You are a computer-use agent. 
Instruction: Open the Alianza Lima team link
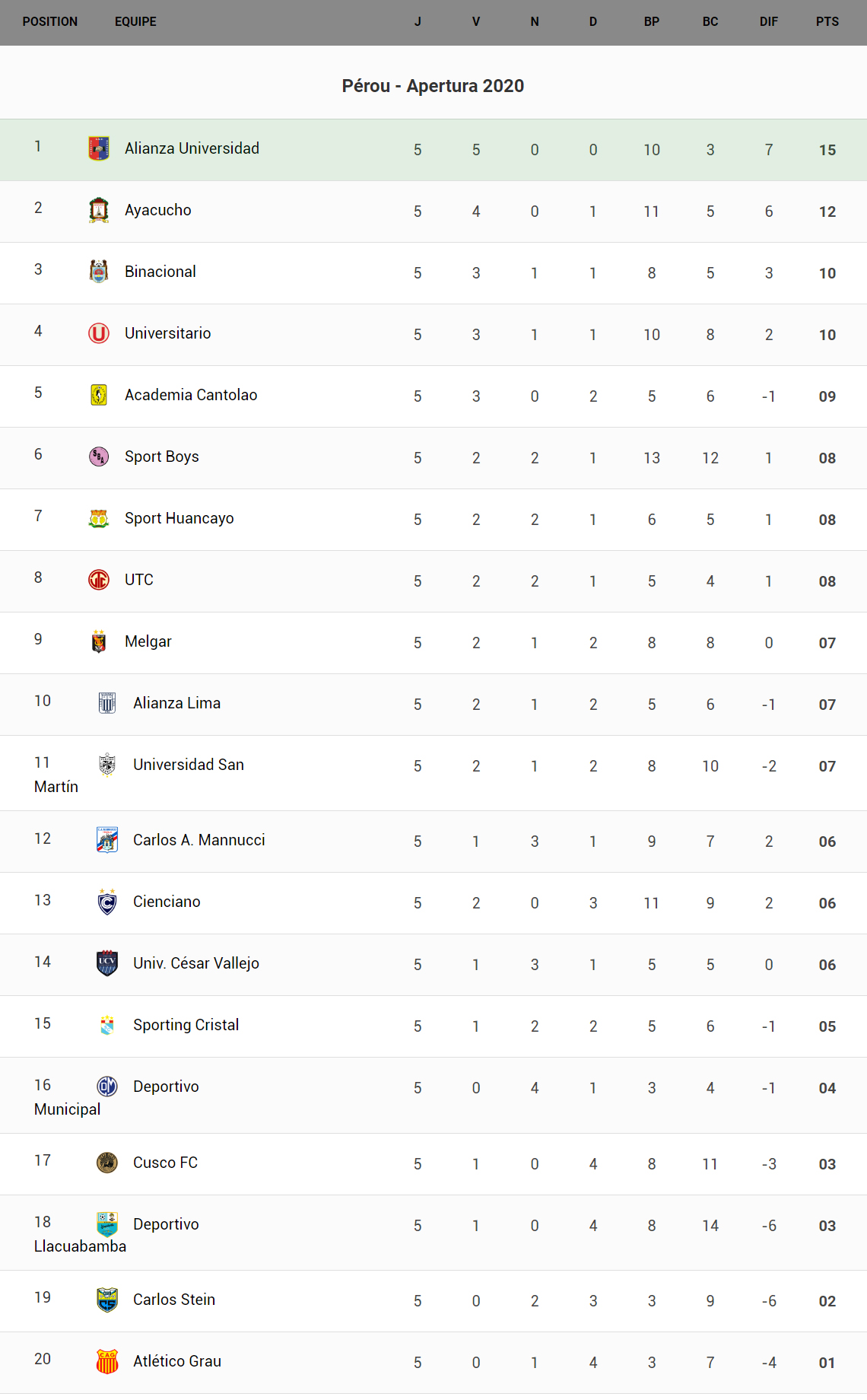coord(176,703)
